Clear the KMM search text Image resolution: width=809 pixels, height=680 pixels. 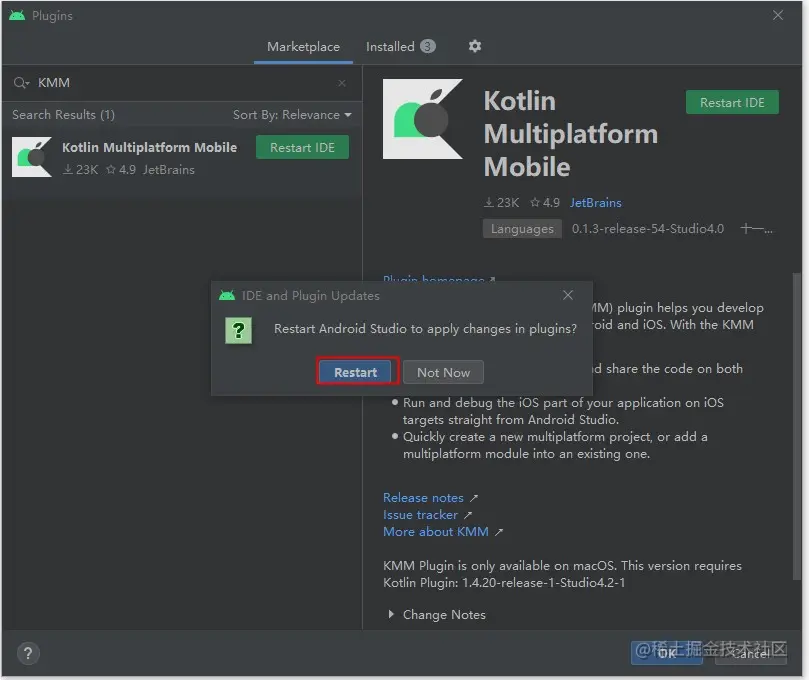coord(342,83)
